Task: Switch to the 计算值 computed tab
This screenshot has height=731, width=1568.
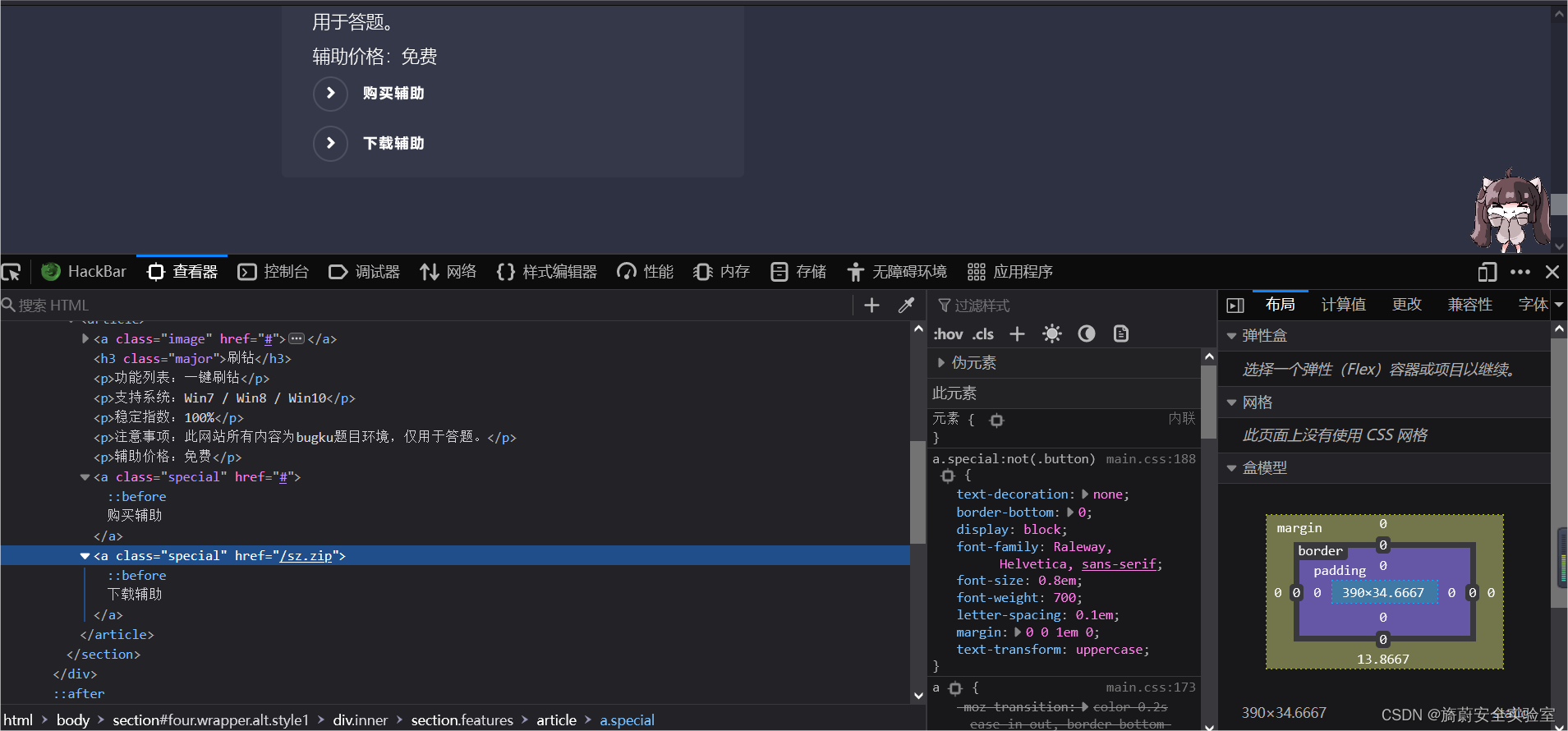Action: point(1344,305)
